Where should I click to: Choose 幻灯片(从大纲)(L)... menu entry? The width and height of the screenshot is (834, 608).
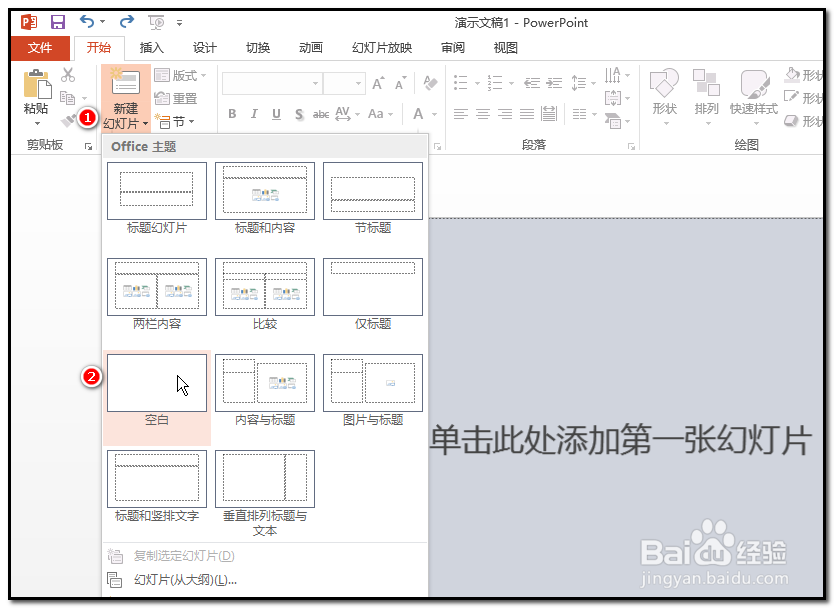coord(265,580)
